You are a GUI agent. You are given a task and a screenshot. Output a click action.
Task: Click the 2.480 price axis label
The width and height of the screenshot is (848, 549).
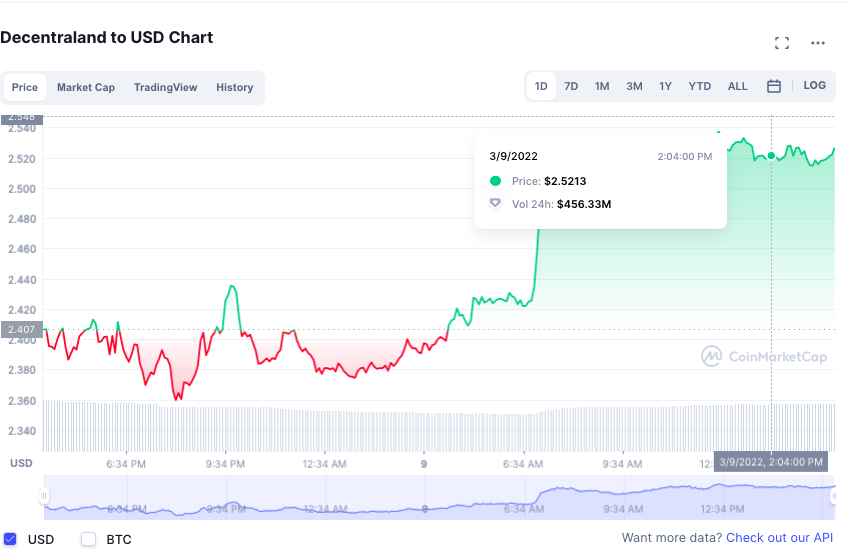pos(22,219)
